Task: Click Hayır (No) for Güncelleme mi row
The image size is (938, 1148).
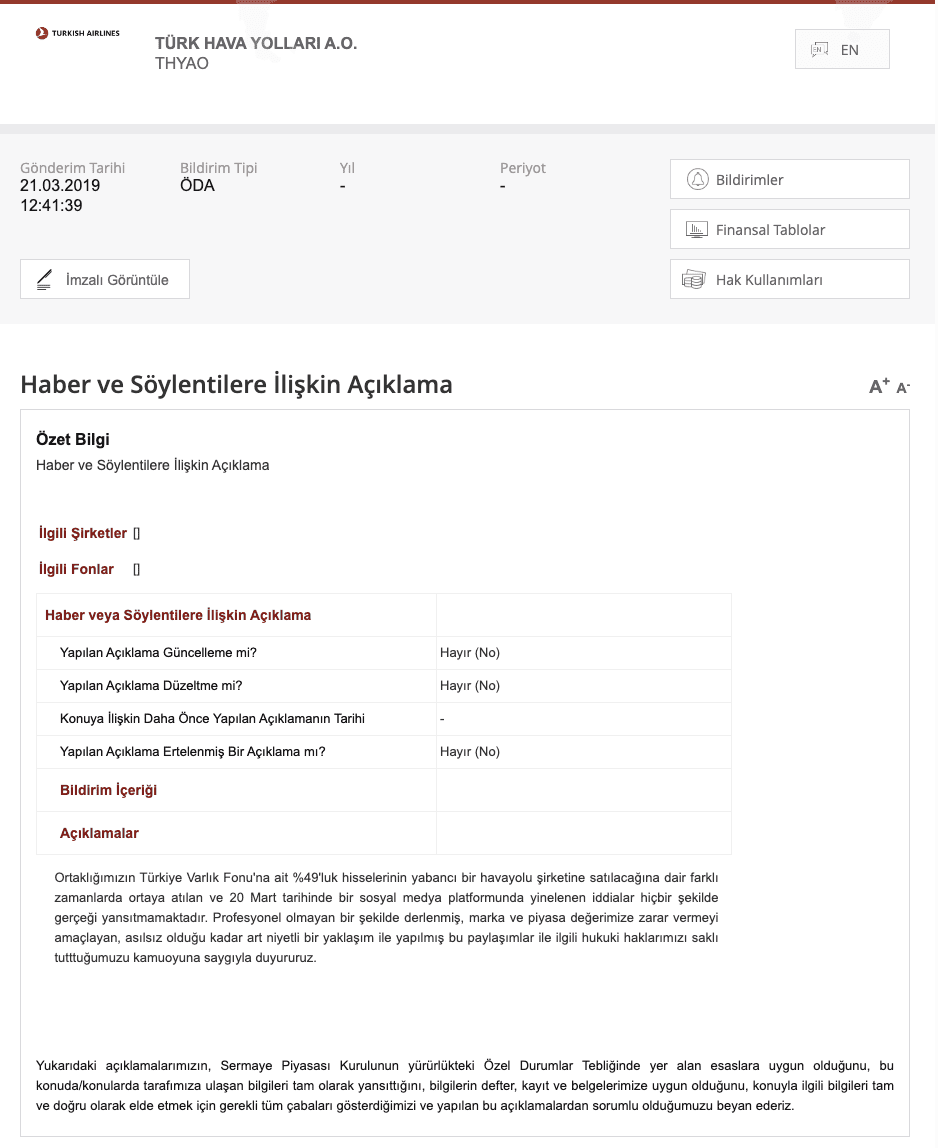Action: [469, 653]
